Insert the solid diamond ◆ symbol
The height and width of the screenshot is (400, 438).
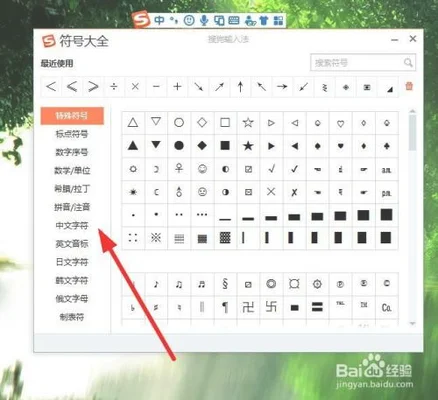pos(202,146)
